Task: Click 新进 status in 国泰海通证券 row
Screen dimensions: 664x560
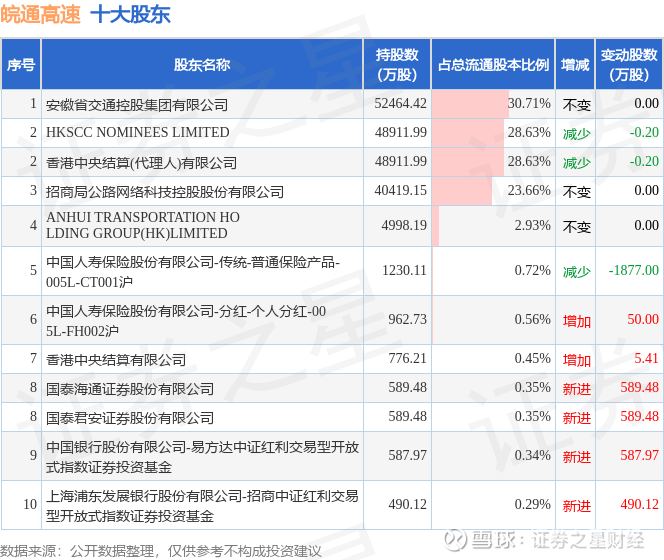Action: (576, 388)
